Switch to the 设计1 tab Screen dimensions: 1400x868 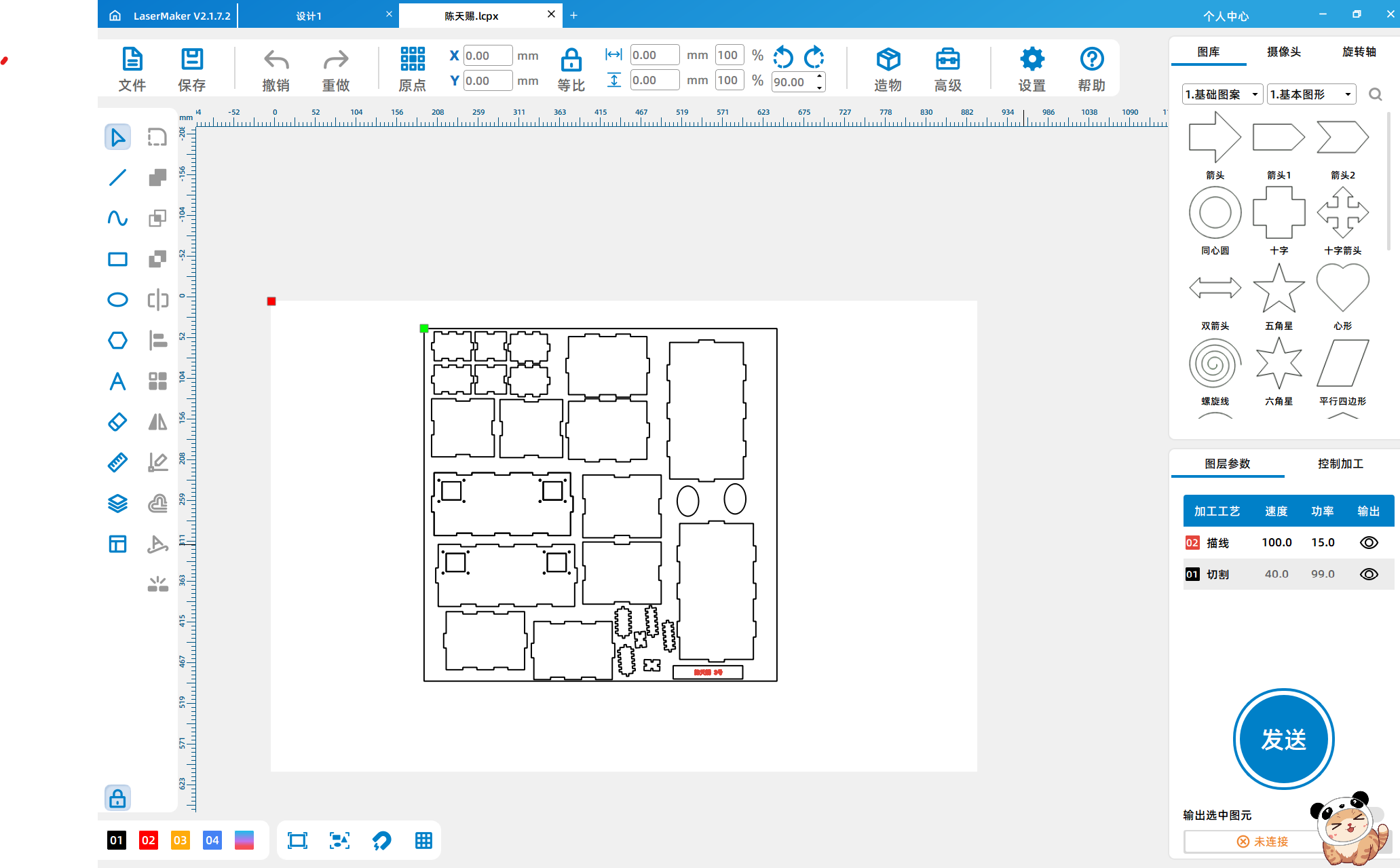click(309, 16)
